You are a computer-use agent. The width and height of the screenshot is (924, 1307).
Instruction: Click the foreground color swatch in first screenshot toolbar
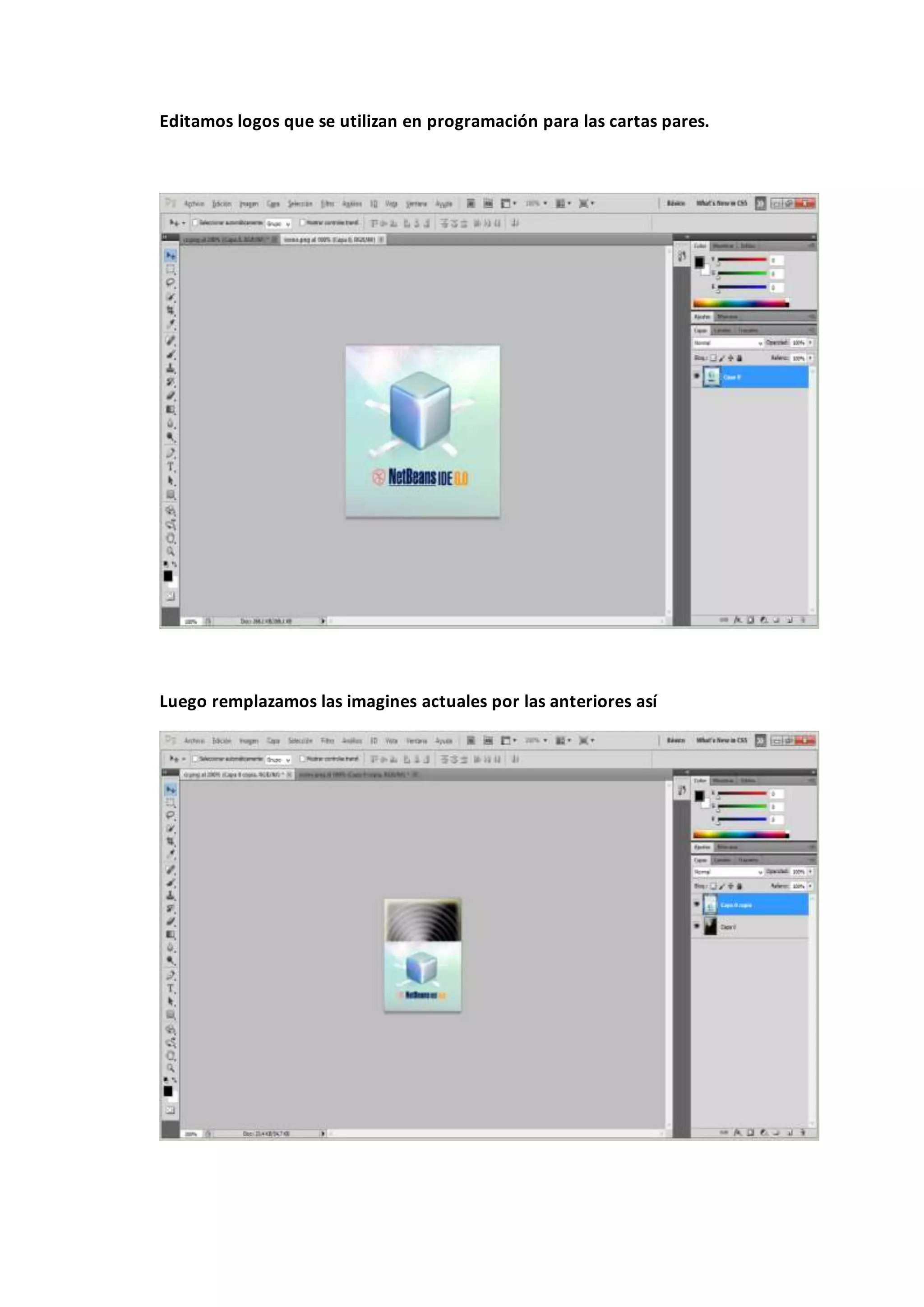[x=168, y=576]
